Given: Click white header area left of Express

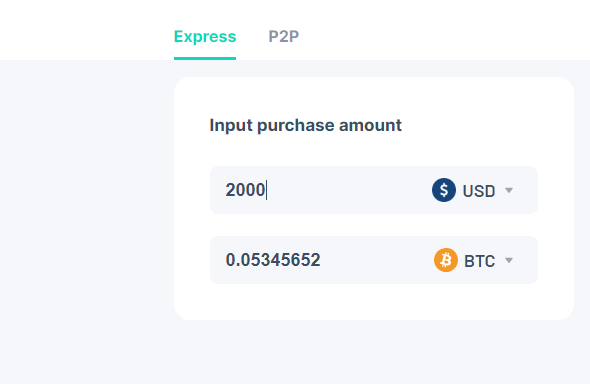Looking at the screenshot, I should [x=87, y=30].
